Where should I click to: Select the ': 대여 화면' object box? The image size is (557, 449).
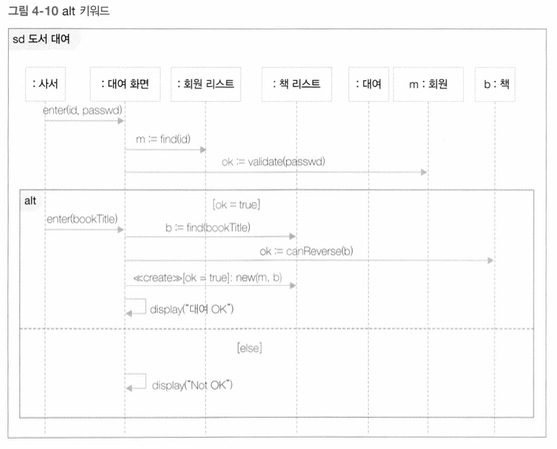pyautogui.click(x=125, y=84)
